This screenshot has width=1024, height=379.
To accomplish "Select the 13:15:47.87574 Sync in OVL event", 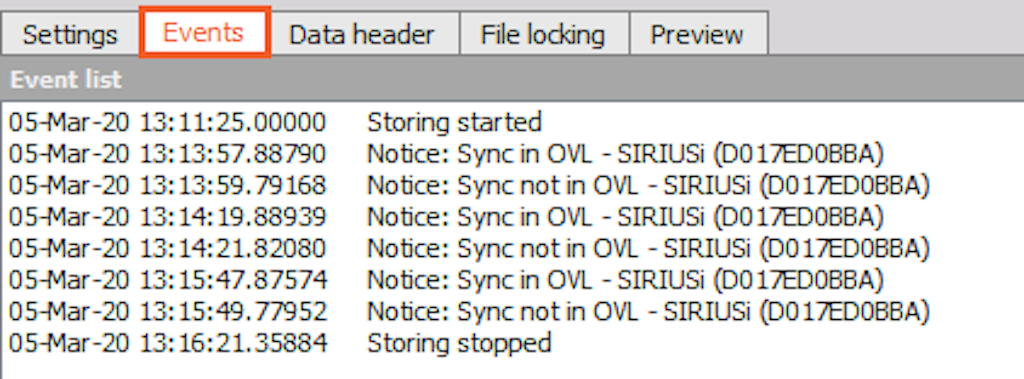I will (512, 280).
